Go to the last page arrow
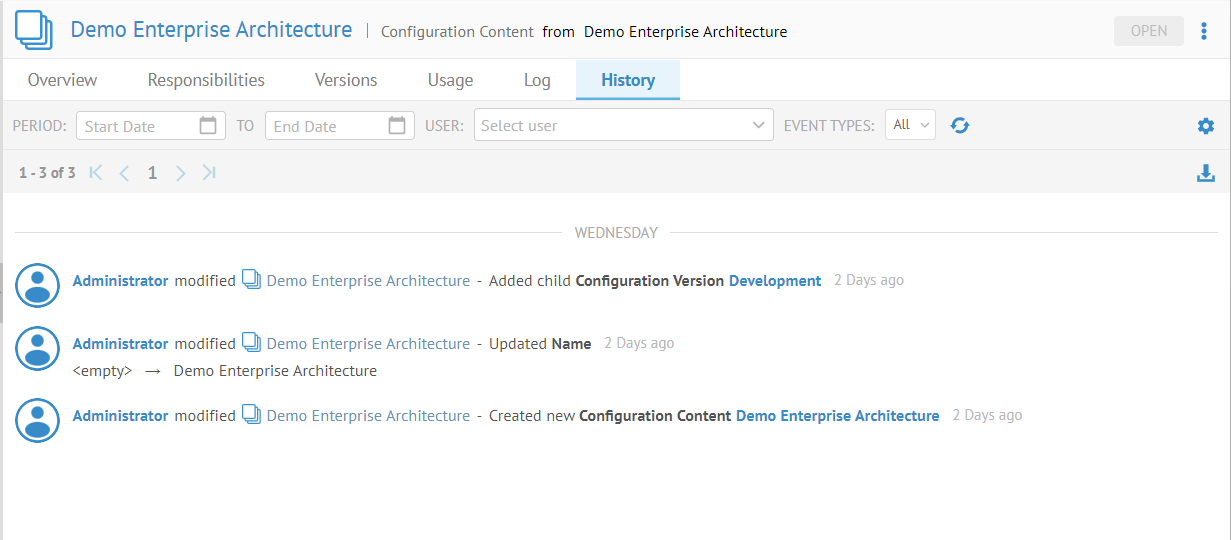 click(209, 173)
